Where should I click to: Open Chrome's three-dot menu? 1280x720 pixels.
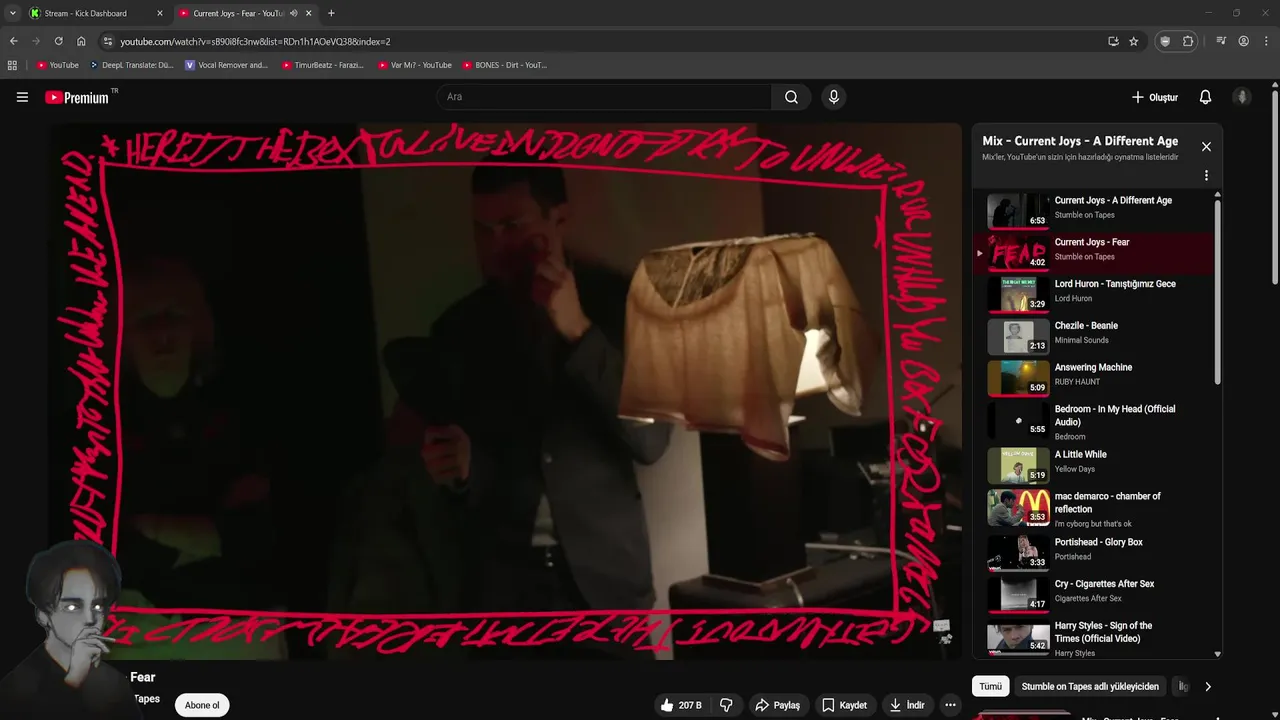(1266, 41)
